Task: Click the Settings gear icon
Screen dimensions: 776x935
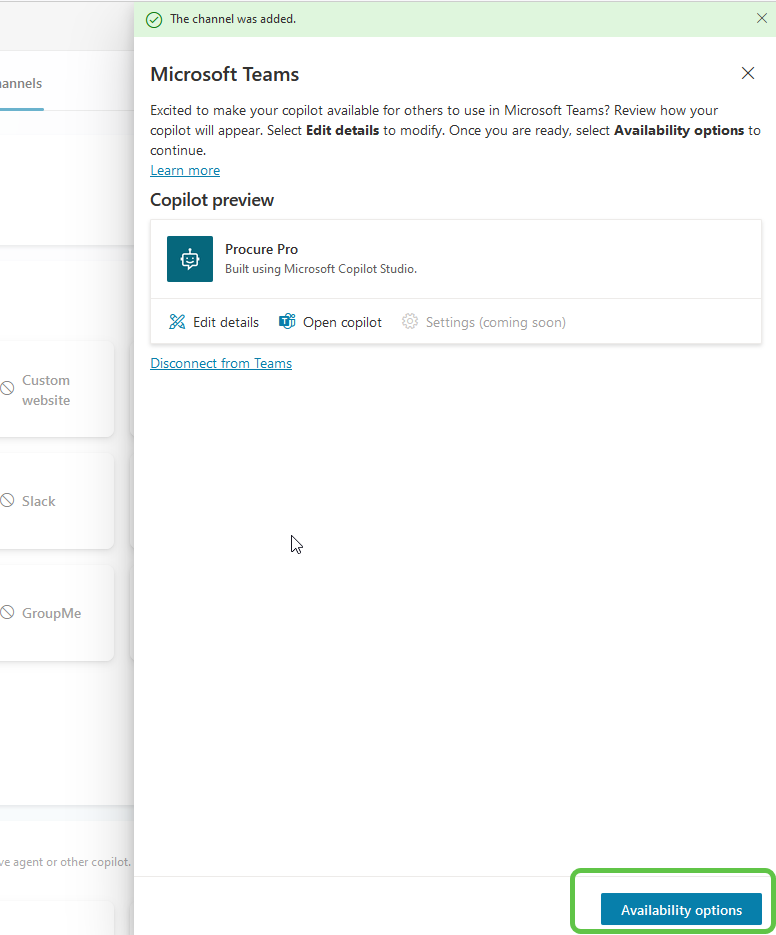Action: (410, 322)
